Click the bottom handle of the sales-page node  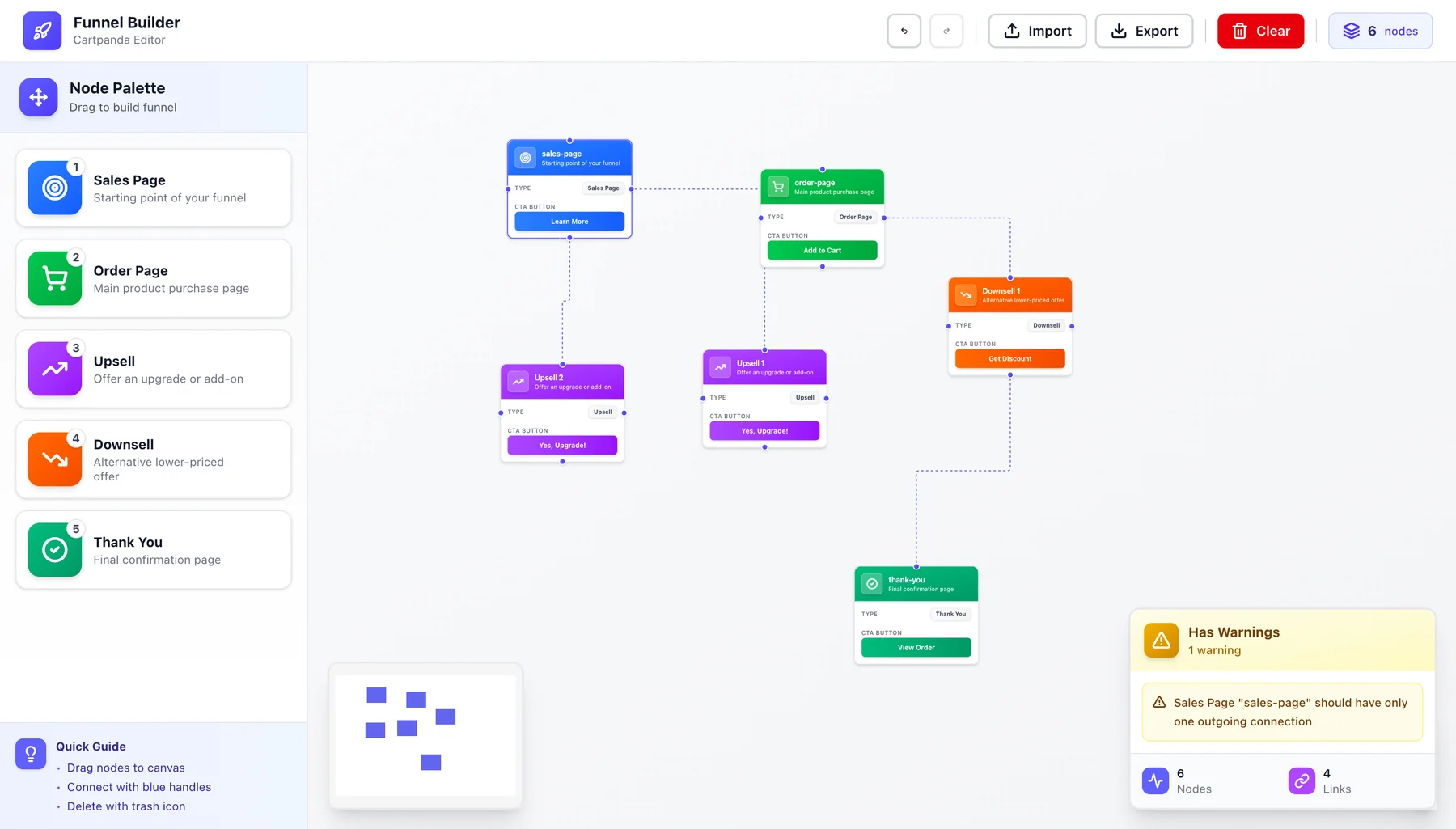click(x=569, y=238)
